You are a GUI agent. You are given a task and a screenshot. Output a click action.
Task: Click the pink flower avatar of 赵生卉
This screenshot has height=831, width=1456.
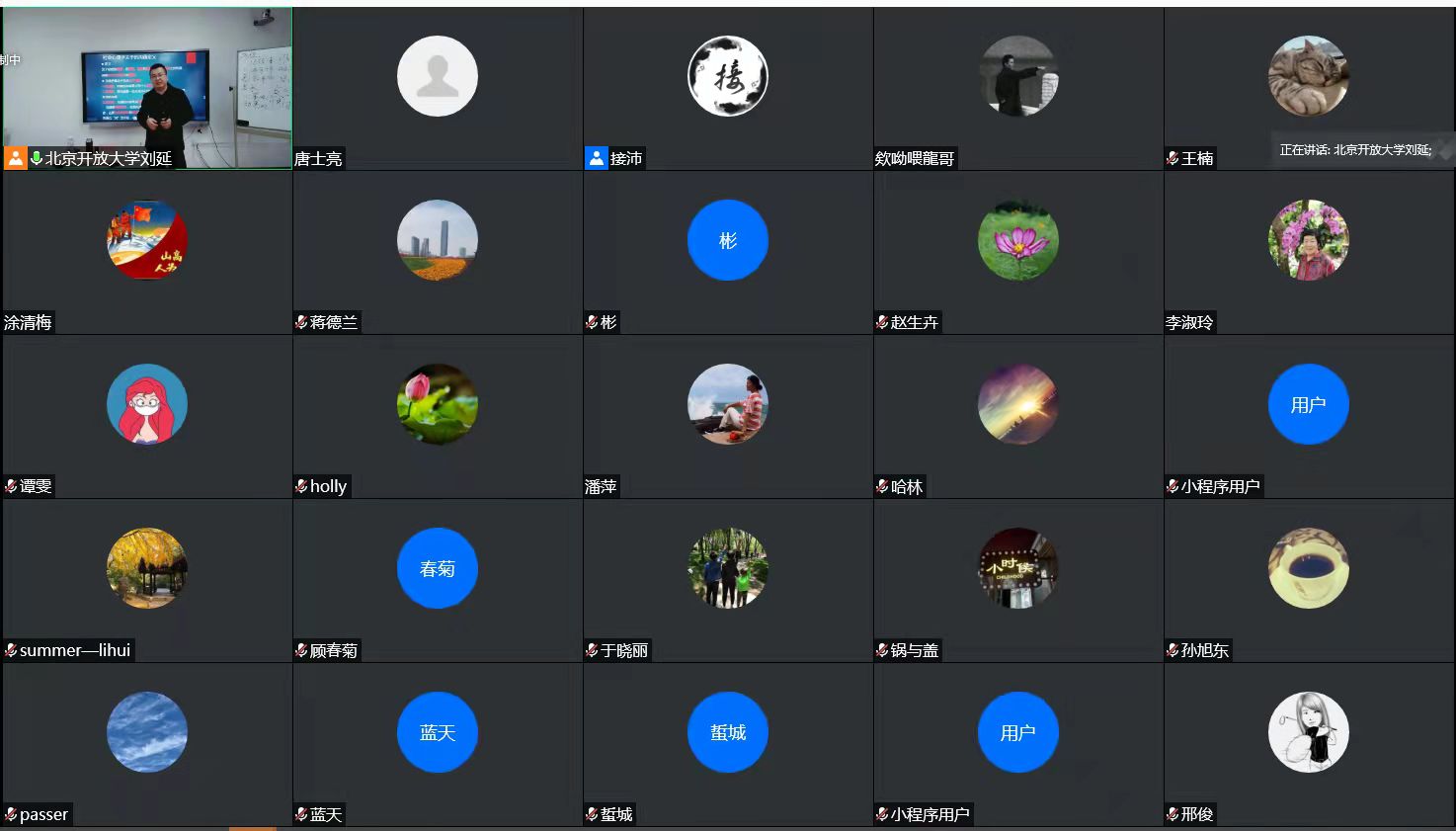point(1017,240)
